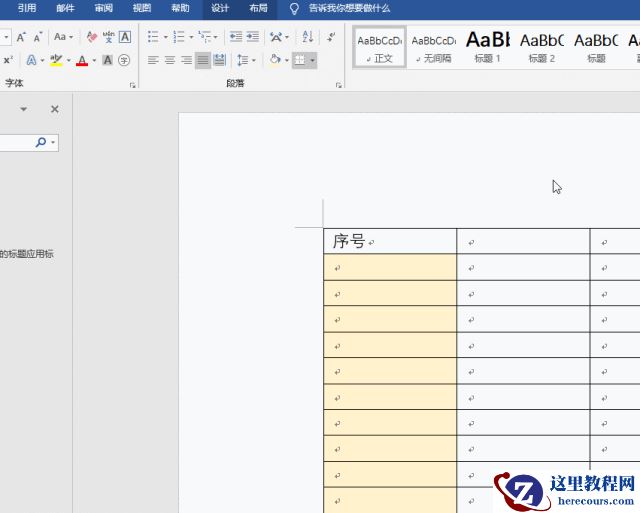Screen dimensions: 640x513
Task: Clear all formatting with the eraser icon
Action: coord(92,37)
